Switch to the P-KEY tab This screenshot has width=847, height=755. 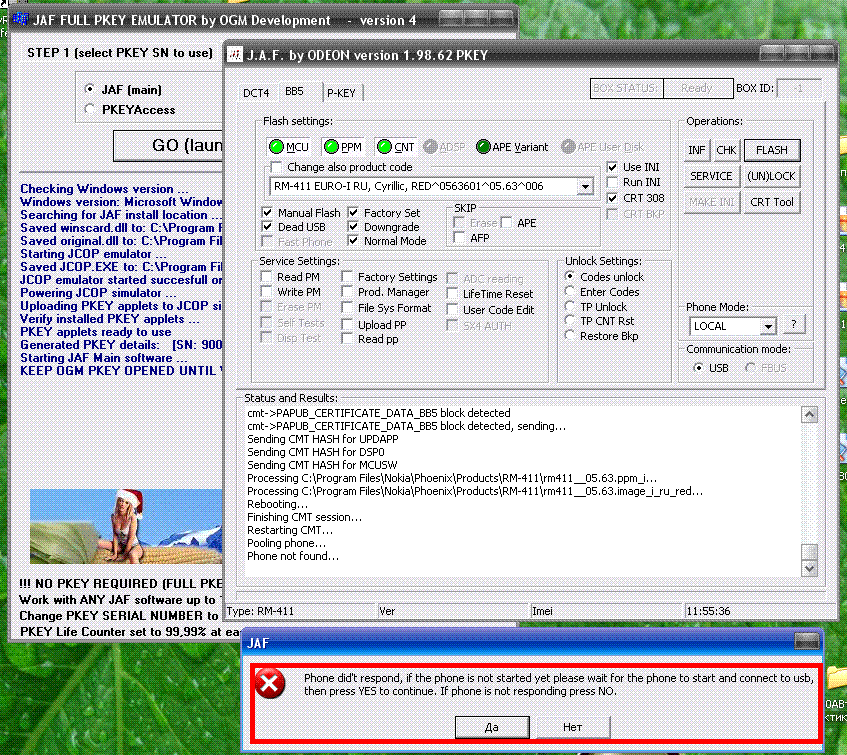pos(341,93)
